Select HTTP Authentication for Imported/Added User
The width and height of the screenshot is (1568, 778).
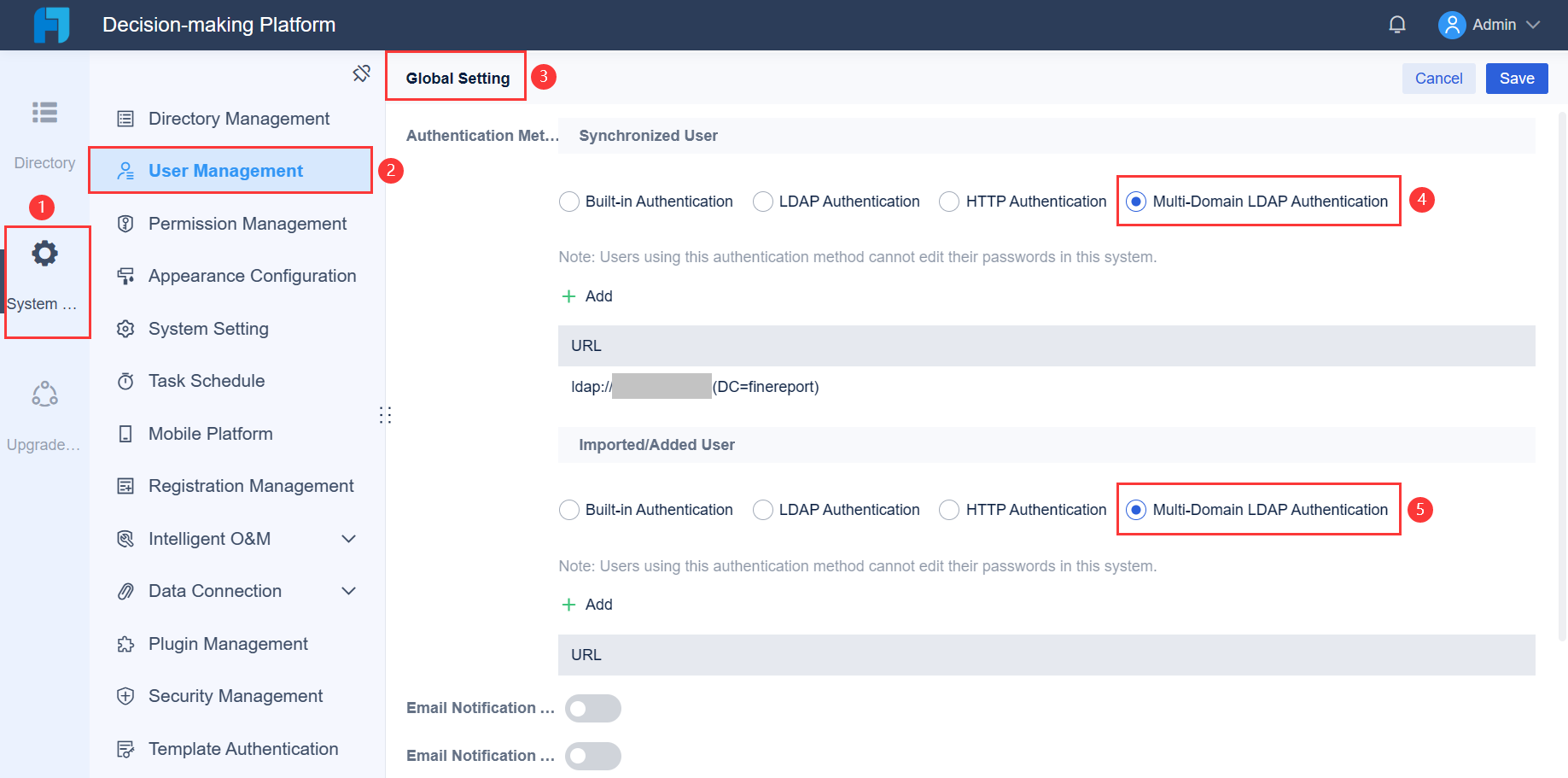point(948,509)
